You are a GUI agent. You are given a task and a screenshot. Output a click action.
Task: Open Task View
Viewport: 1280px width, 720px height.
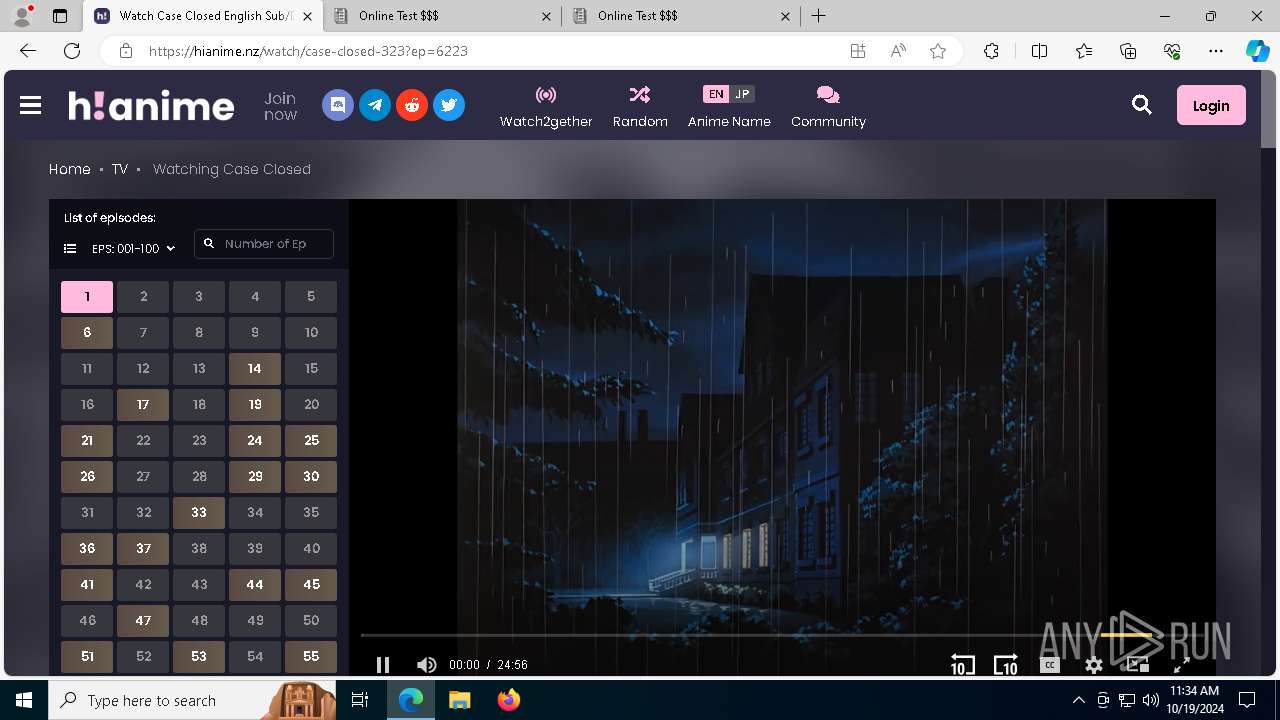coord(360,700)
